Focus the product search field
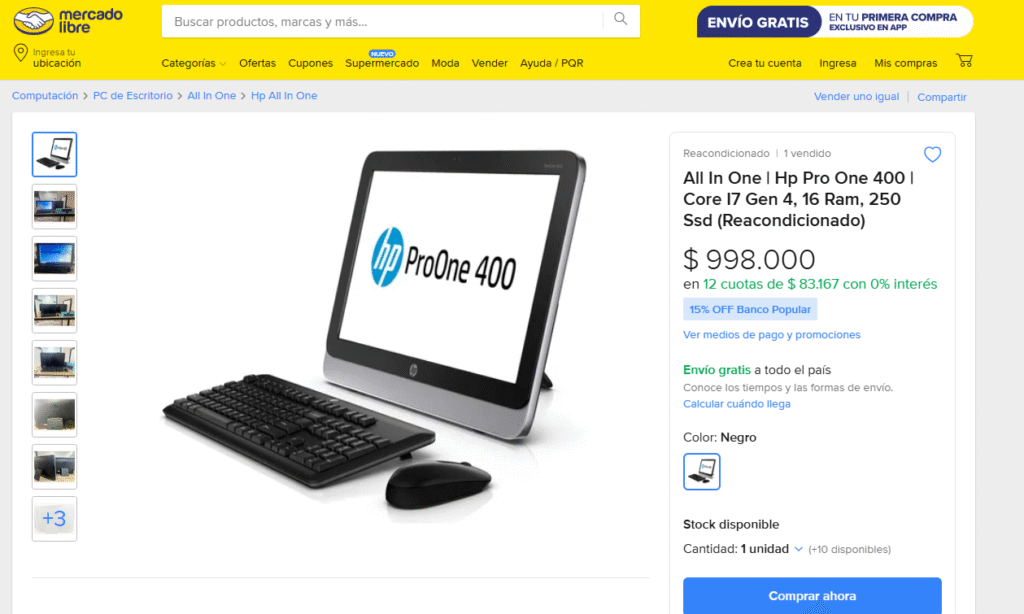The width and height of the screenshot is (1024, 614). click(x=382, y=22)
